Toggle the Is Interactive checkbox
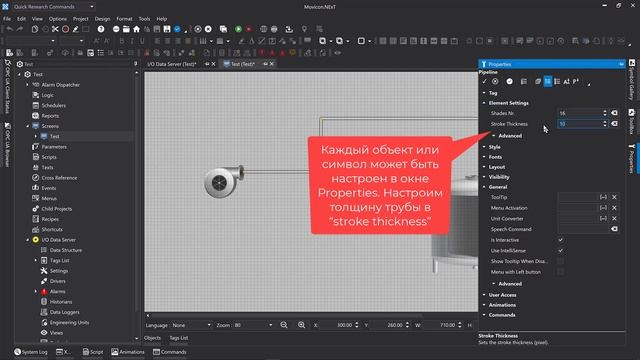 561,240
